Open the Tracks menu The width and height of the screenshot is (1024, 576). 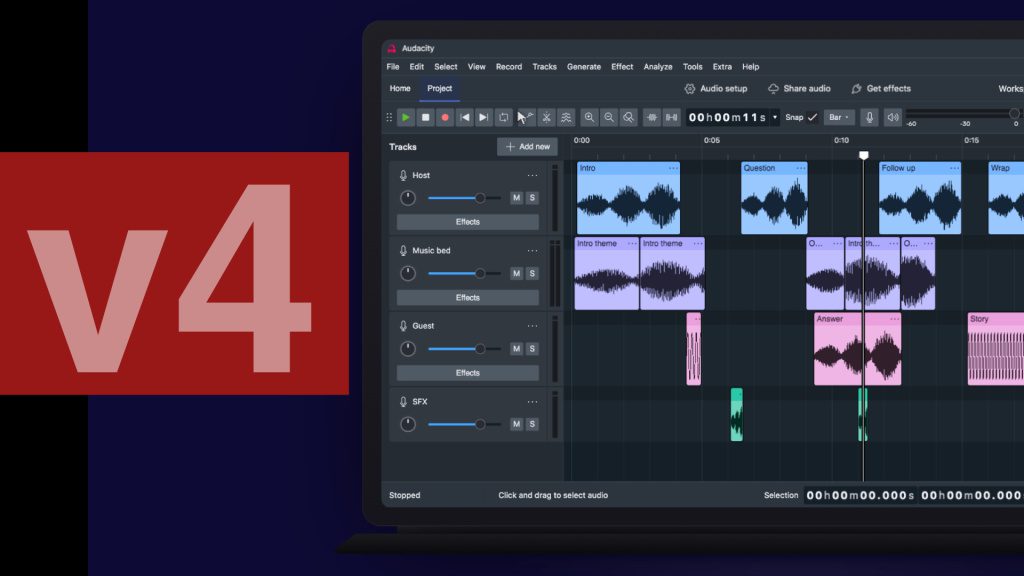pyautogui.click(x=545, y=67)
